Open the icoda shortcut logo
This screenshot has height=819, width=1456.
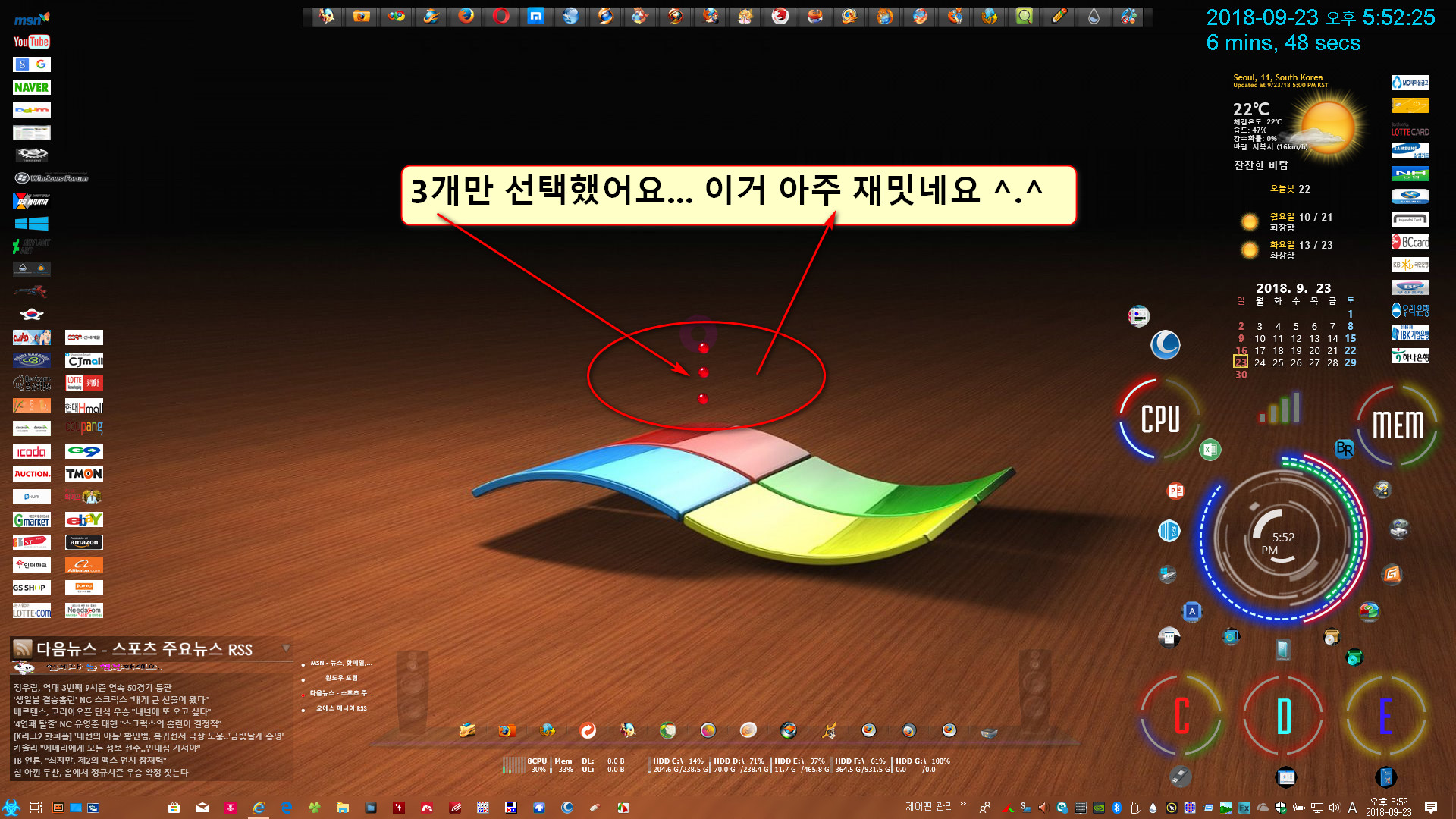tap(31, 451)
